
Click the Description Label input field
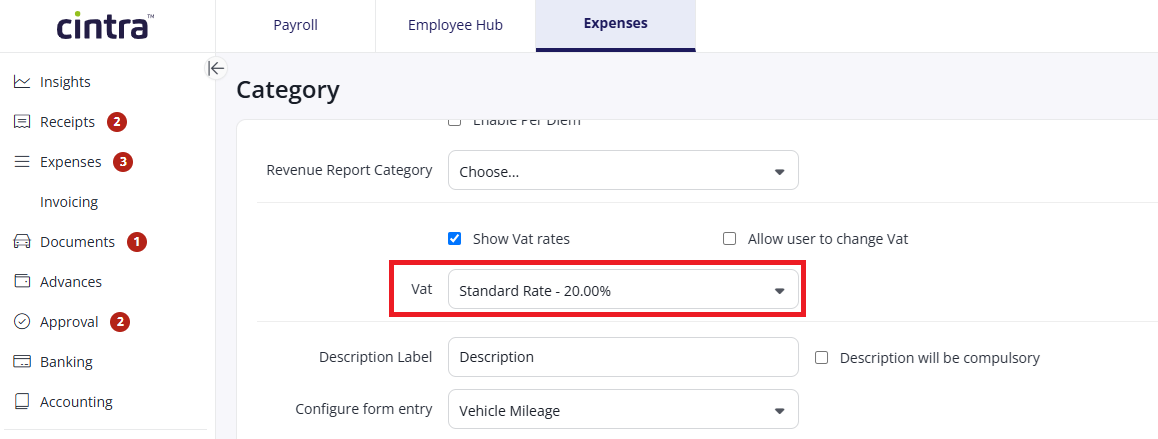623,357
